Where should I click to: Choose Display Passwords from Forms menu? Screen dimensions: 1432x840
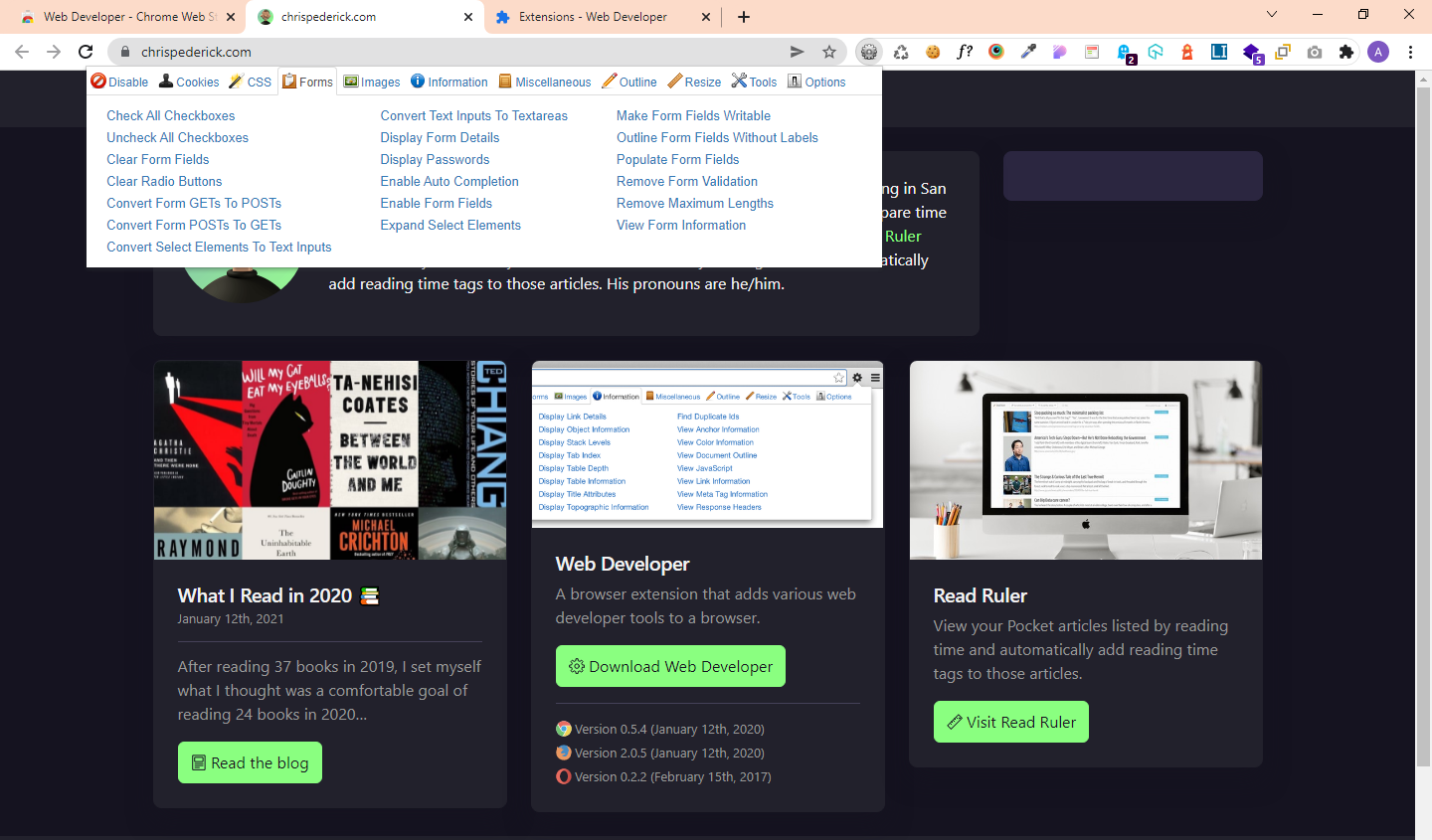[x=435, y=160]
